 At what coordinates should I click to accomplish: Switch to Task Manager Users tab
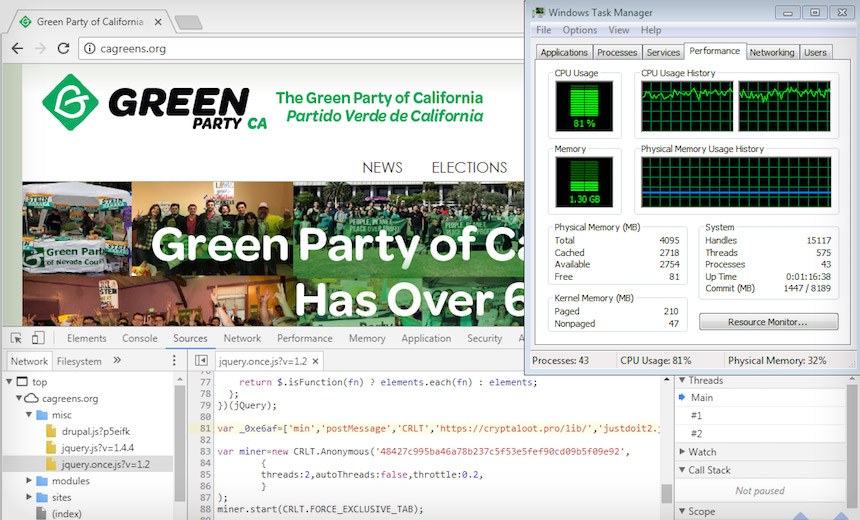click(815, 52)
